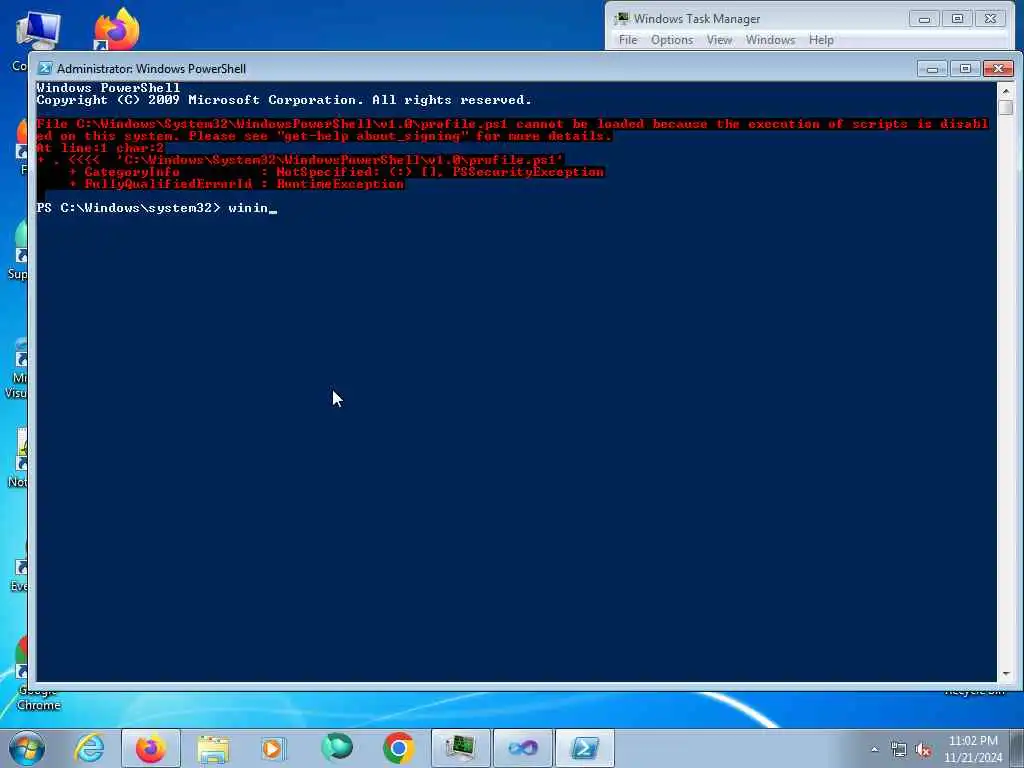
Task: Click the 'PSSecurityException' error text
Action: tap(528, 172)
